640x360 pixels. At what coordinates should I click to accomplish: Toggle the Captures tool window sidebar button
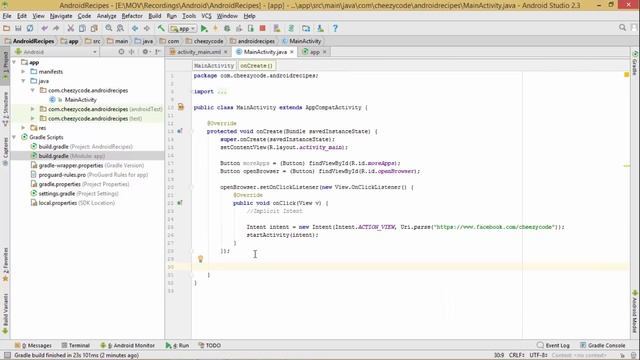[5, 151]
